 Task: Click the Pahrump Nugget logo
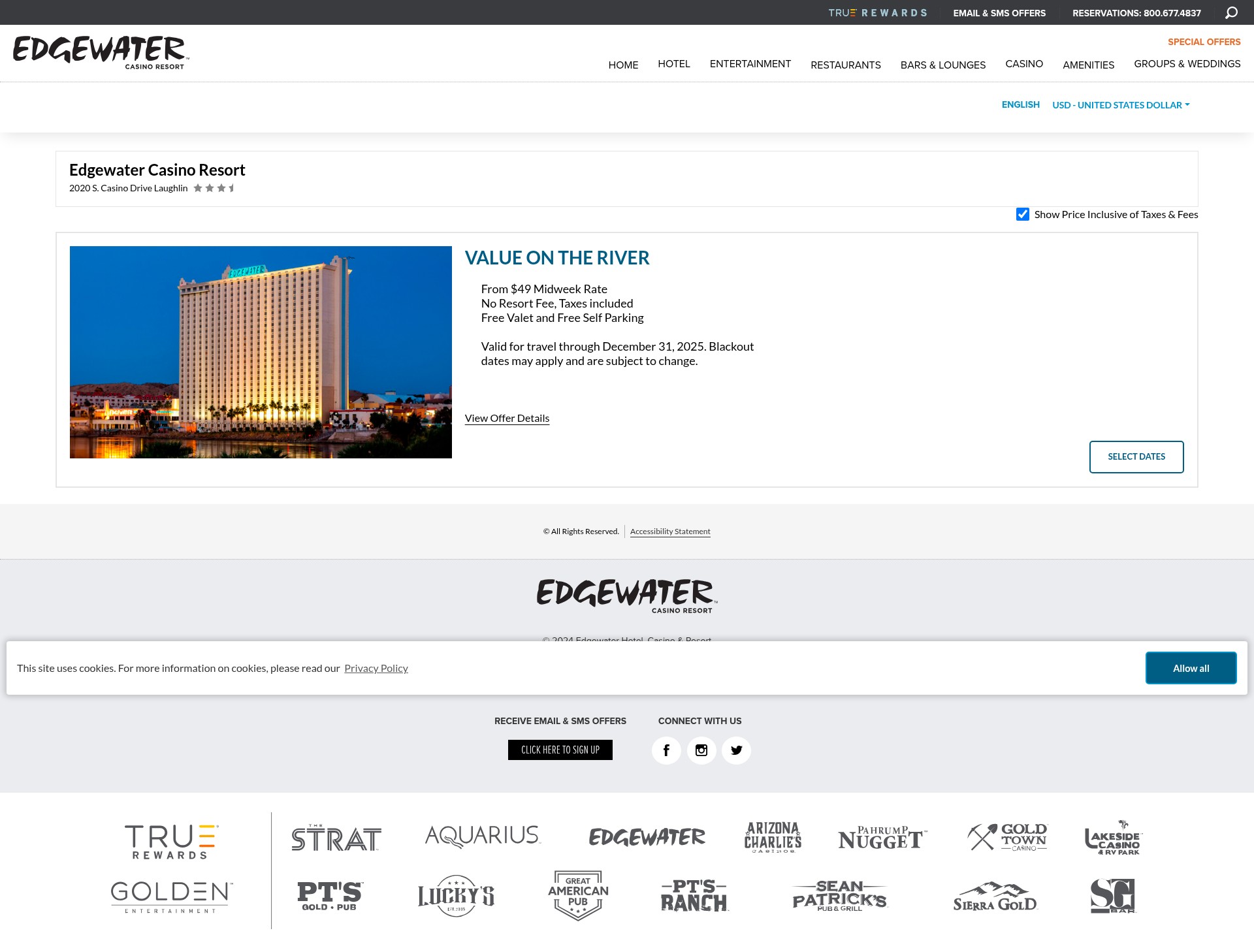coord(882,838)
